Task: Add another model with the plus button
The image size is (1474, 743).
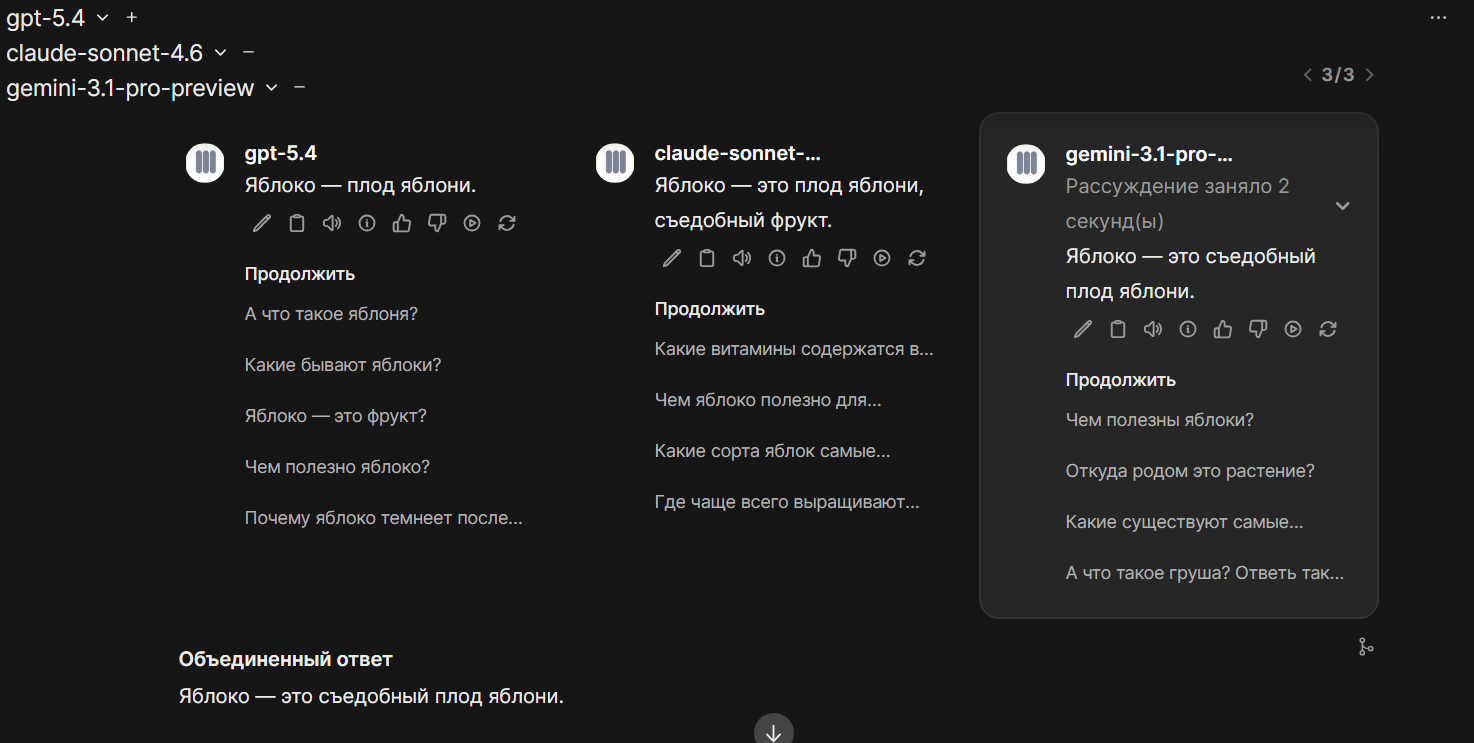Action: click(132, 18)
